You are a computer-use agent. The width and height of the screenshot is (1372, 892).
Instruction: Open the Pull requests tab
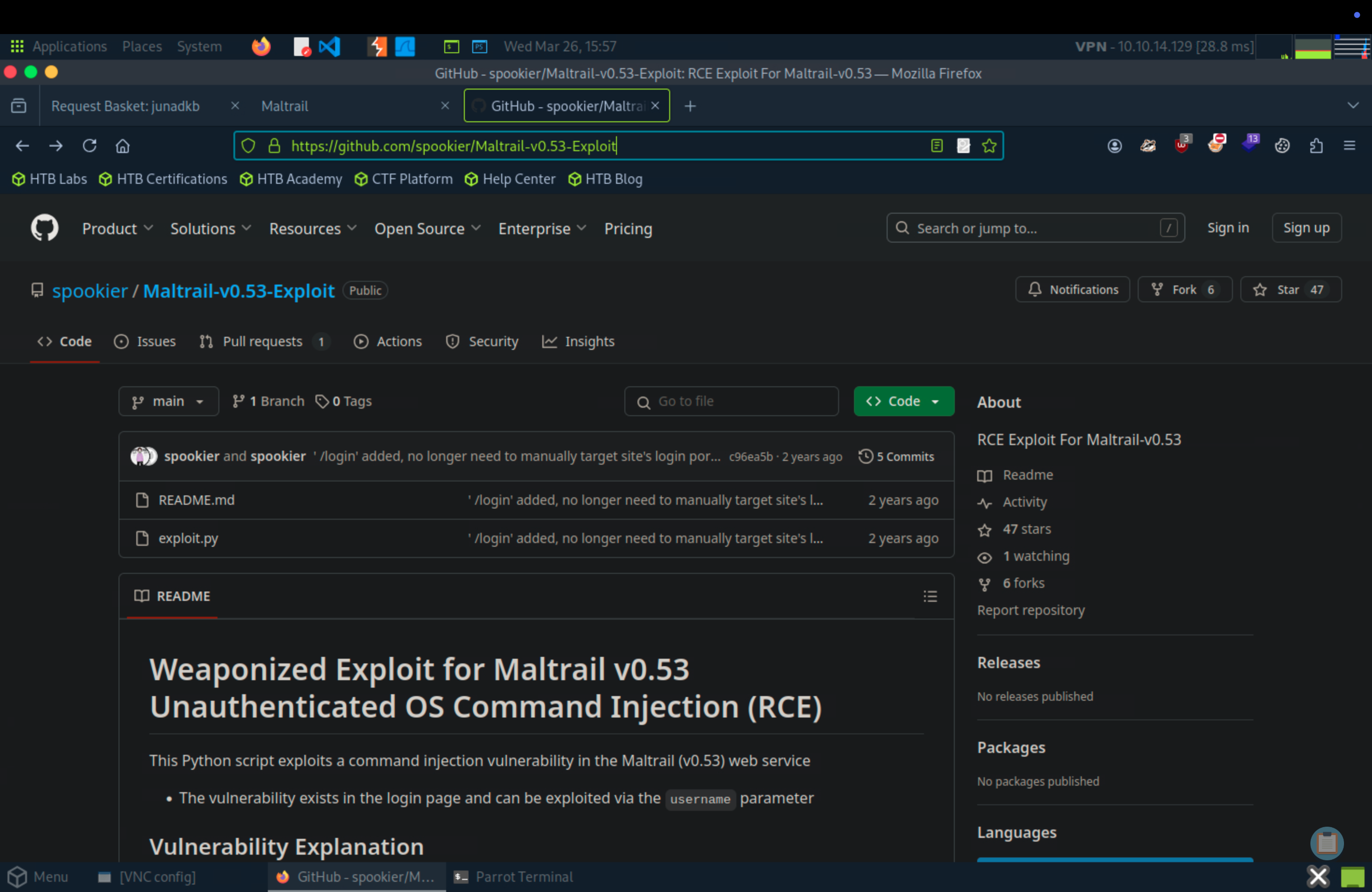pyautogui.click(x=265, y=341)
